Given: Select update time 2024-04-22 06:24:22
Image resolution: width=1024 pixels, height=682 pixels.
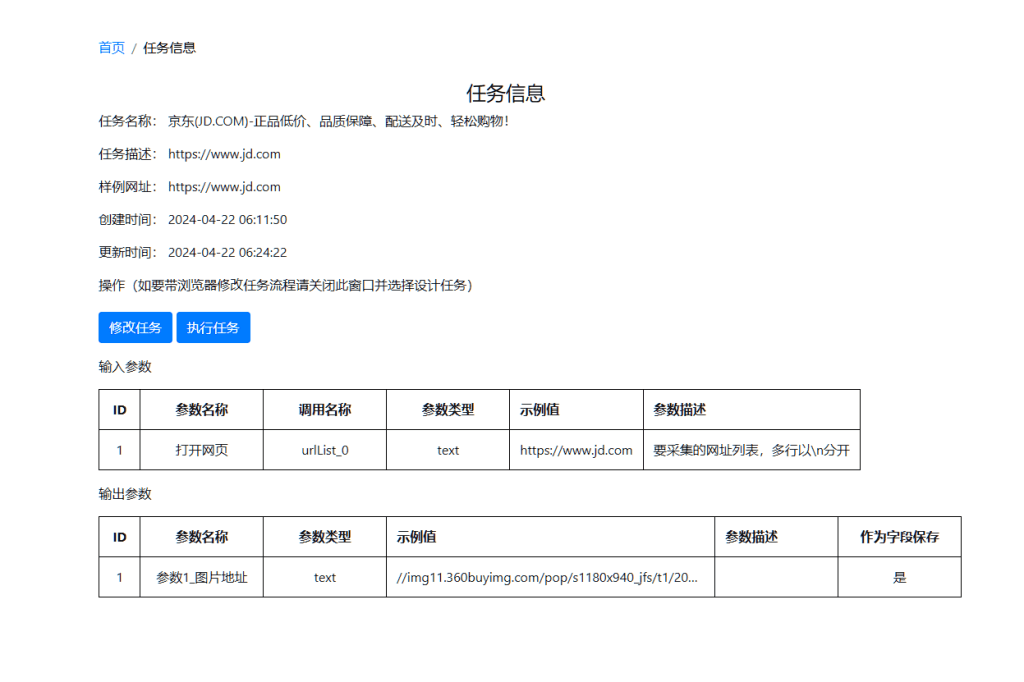Looking at the screenshot, I should 227,252.
